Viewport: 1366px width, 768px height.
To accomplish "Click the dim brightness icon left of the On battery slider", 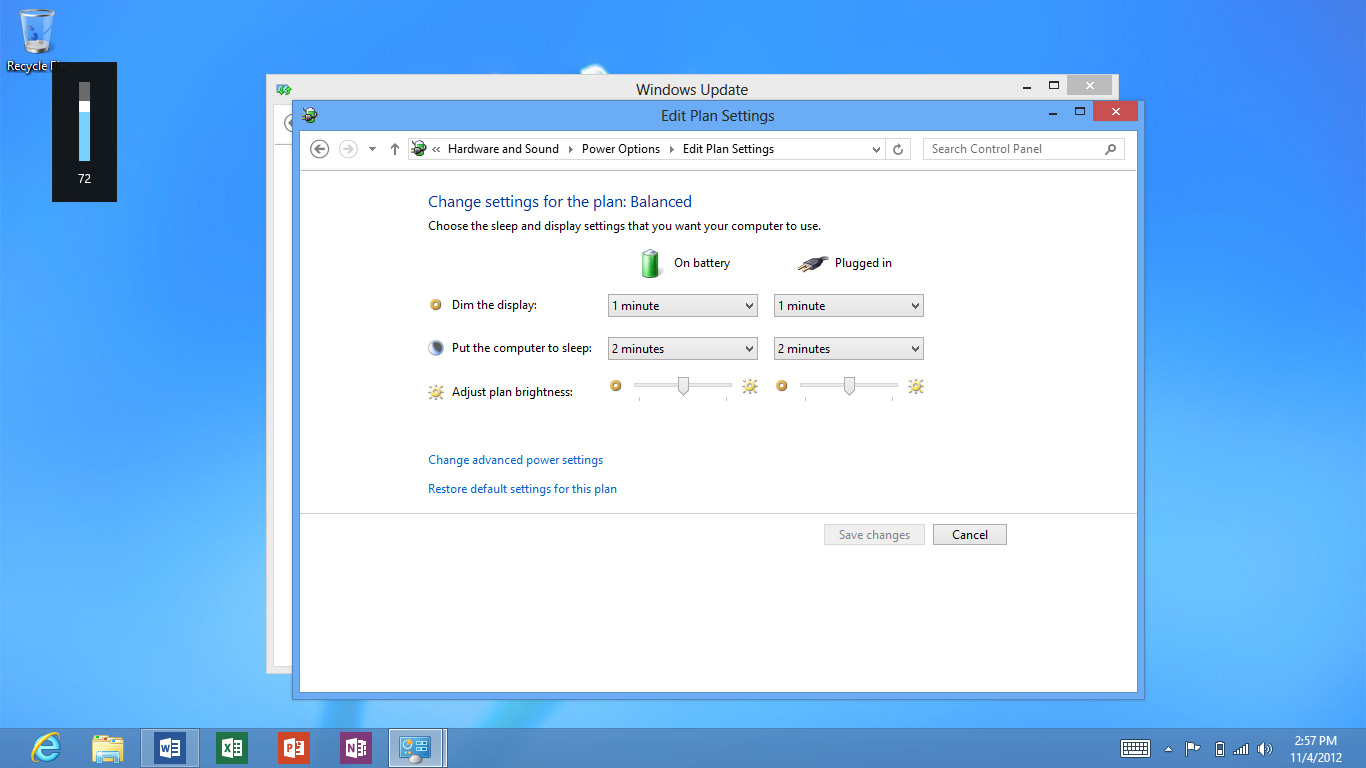I will pos(615,385).
